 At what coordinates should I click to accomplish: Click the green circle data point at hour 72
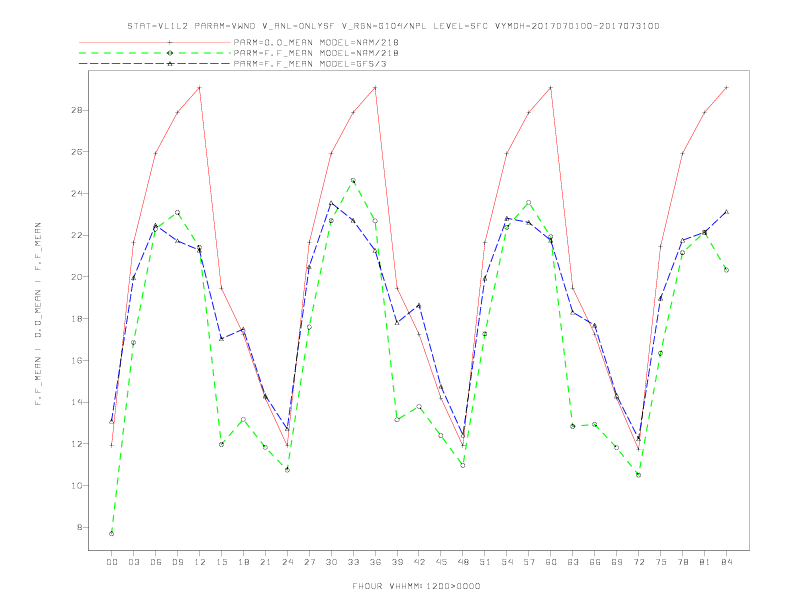[638, 475]
